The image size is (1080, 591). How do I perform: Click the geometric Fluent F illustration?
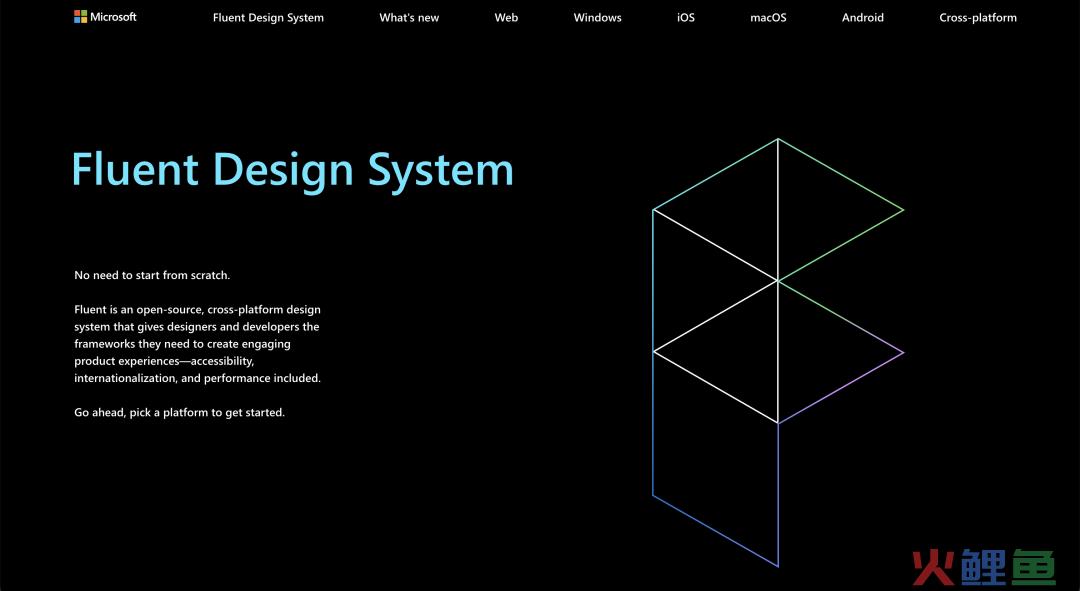[778, 353]
